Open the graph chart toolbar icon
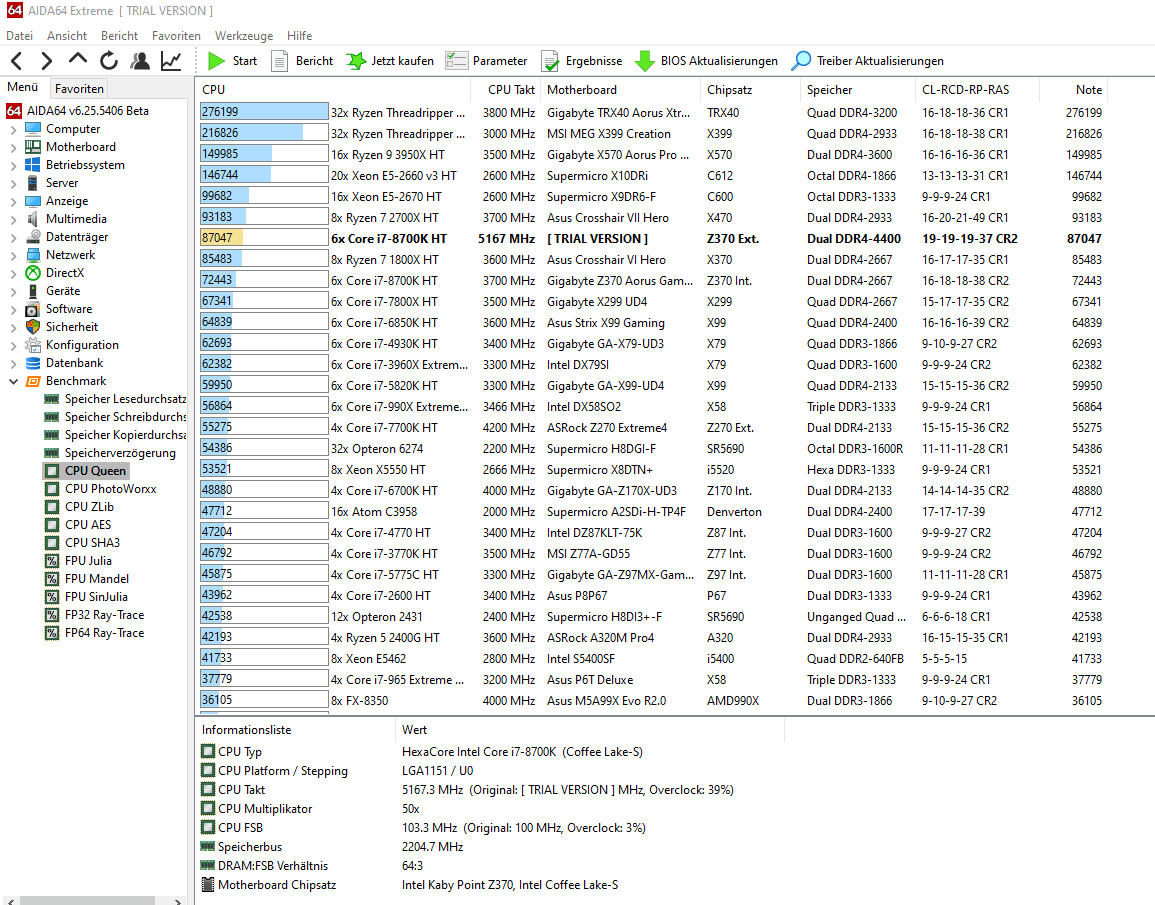 (171, 60)
